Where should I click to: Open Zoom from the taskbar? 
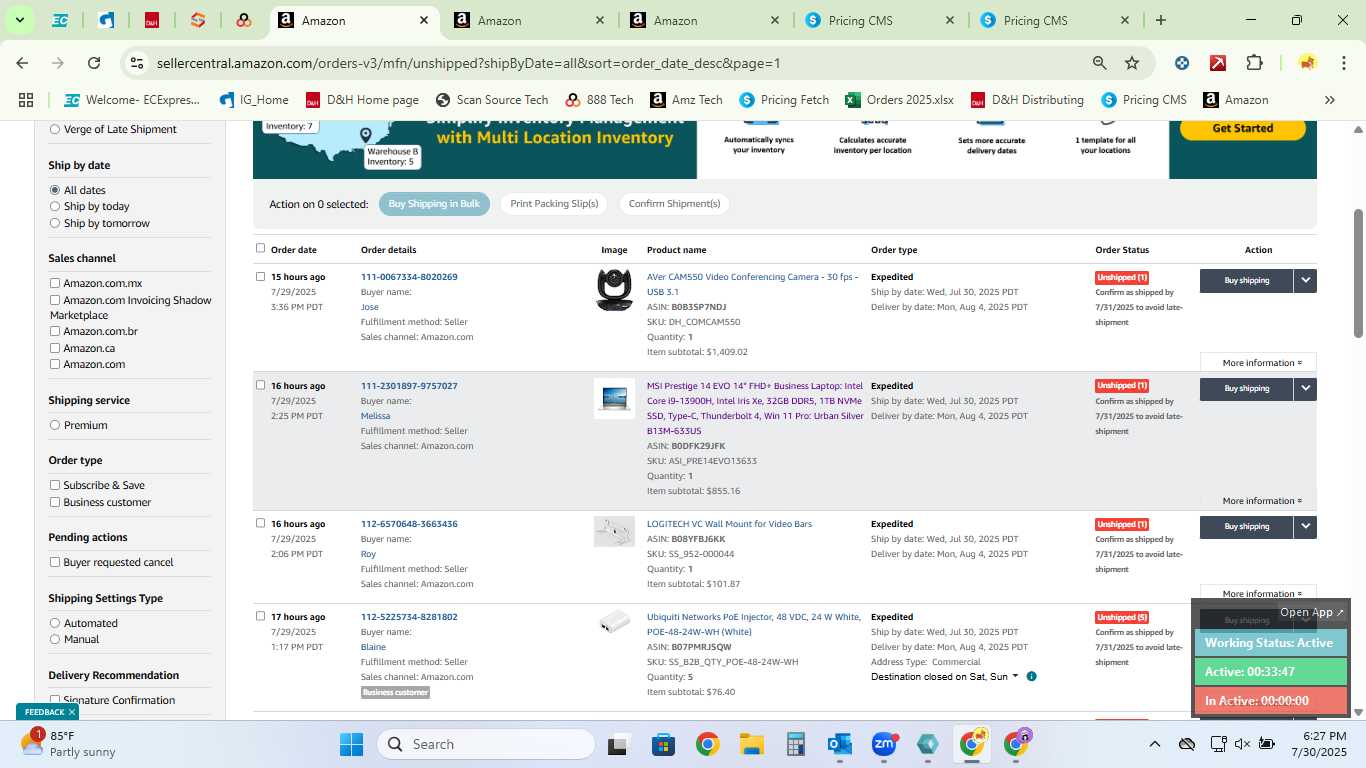pos(883,744)
